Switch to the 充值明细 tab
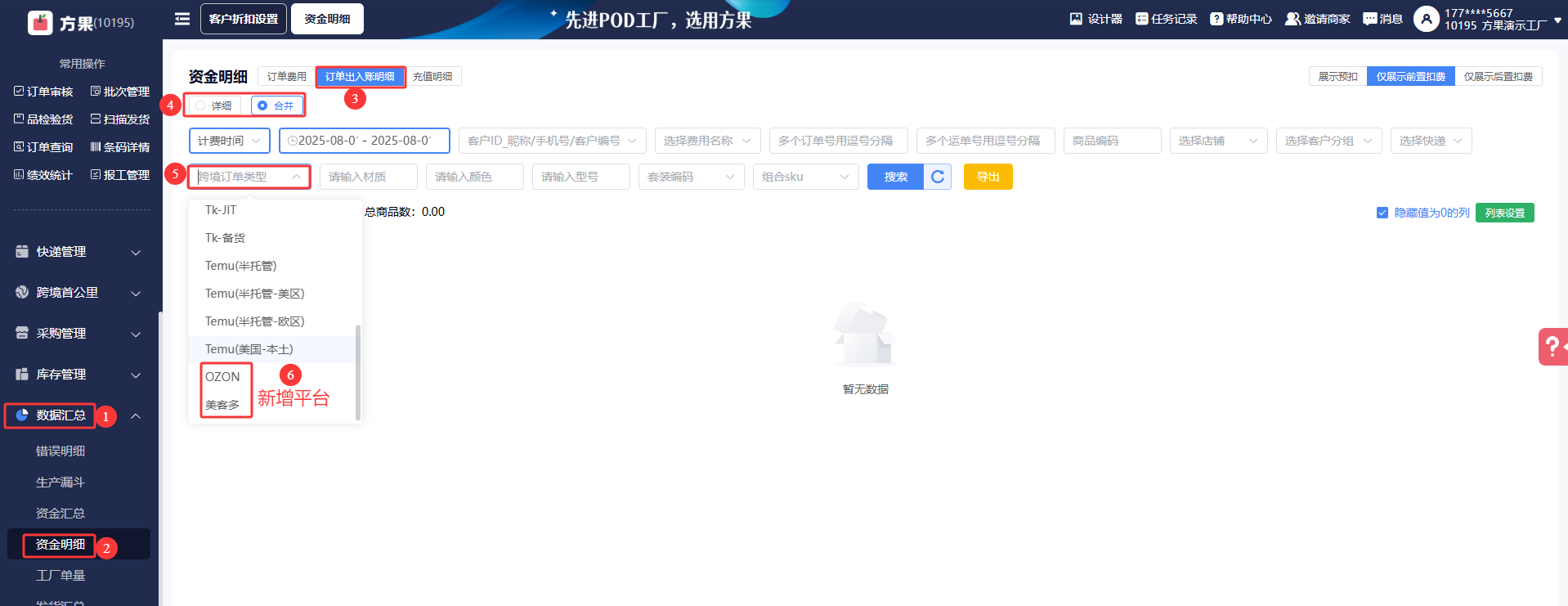Image resolution: width=1568 pixels, height=606 pixels. (x=432, y=76)
